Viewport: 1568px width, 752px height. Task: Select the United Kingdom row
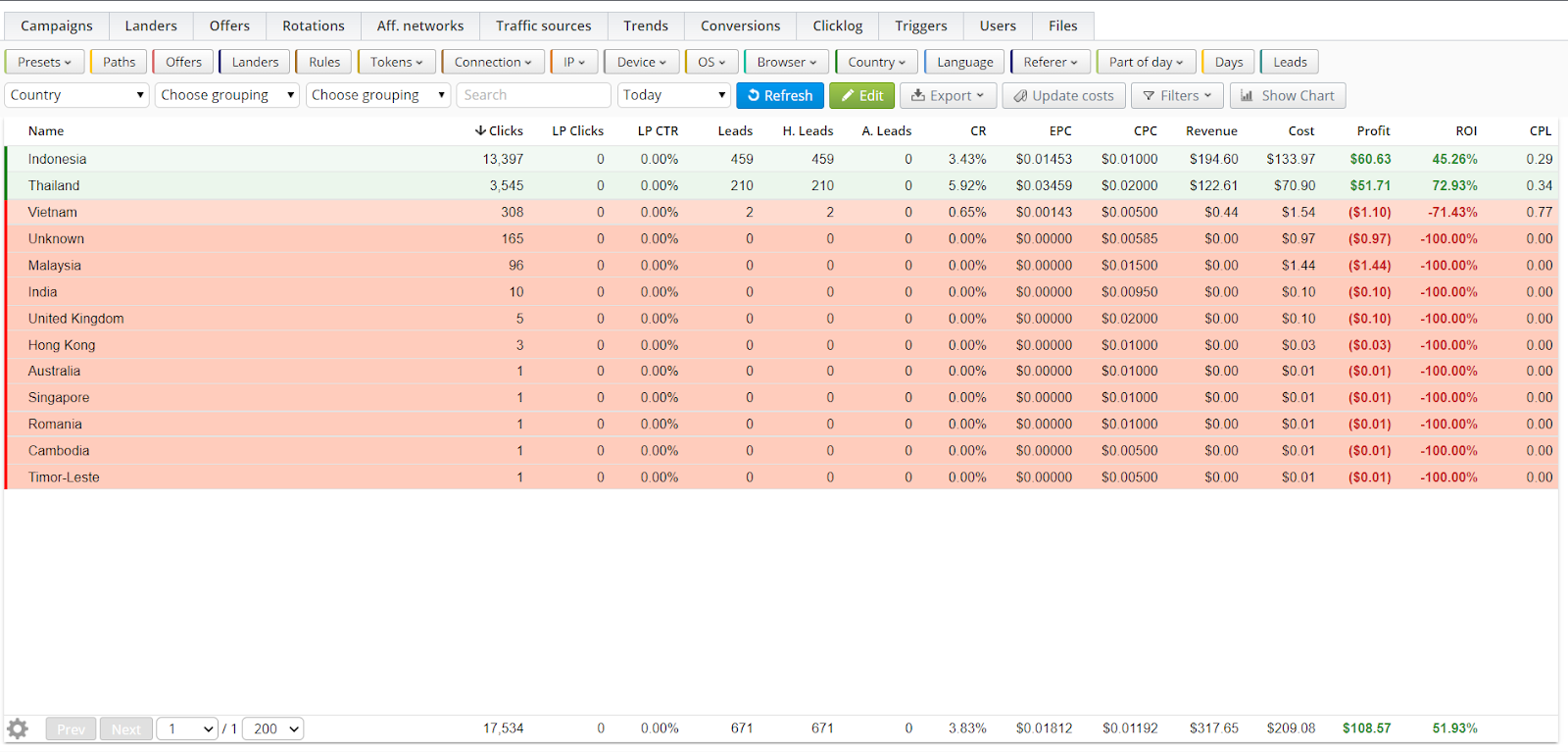pos(781,318)
